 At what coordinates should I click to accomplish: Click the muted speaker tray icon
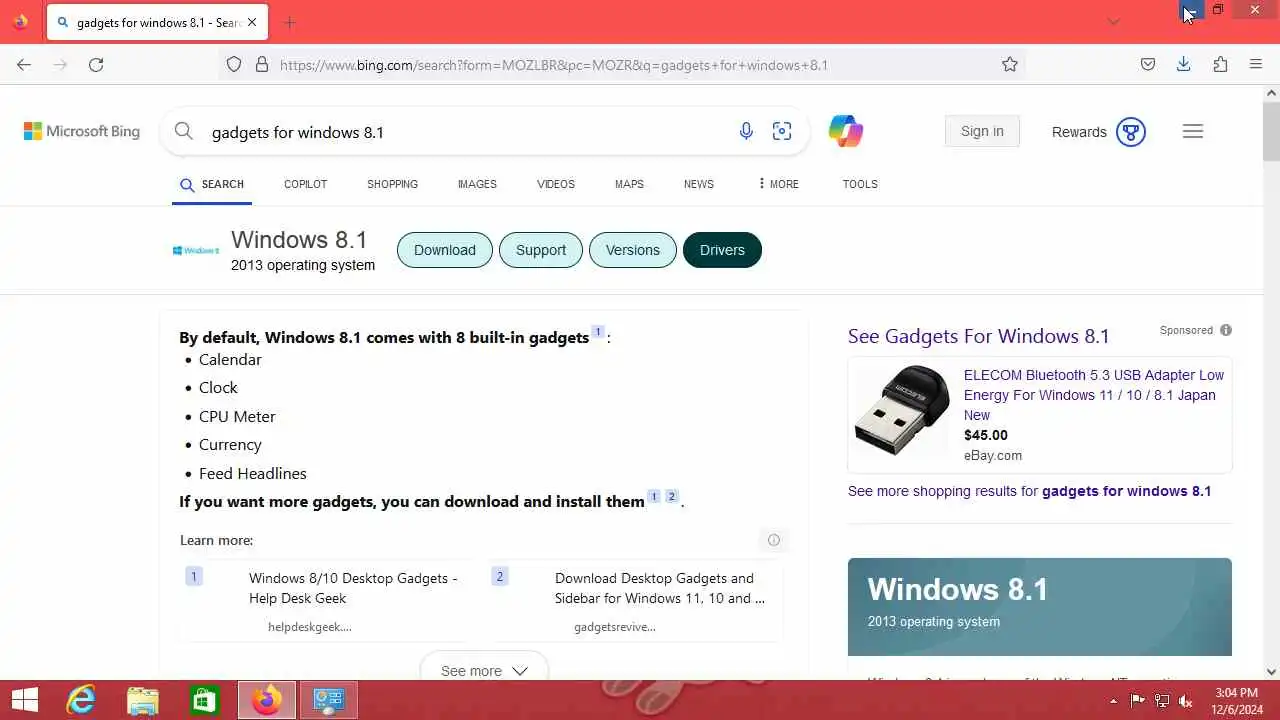coord(1187,701)
